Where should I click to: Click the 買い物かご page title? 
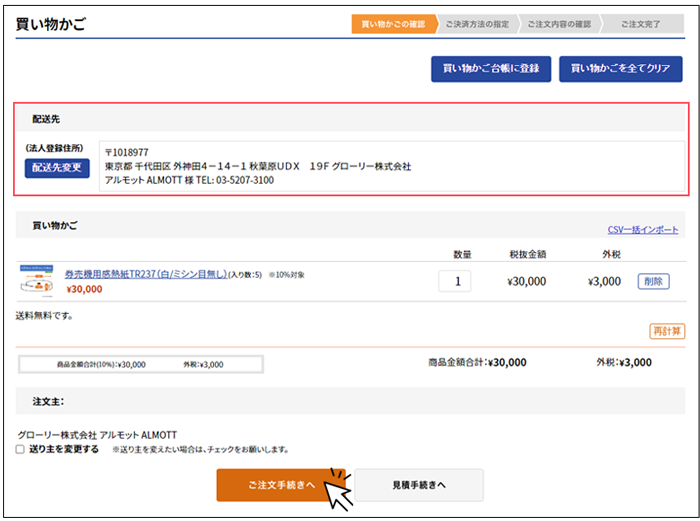[50, 24]
